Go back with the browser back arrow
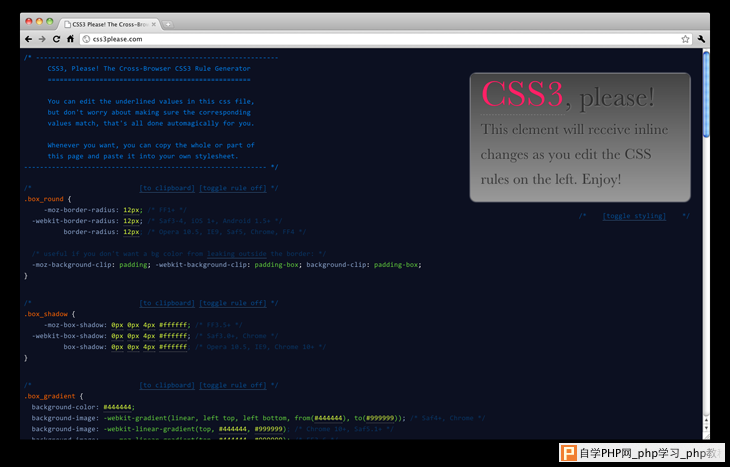This screenshot has height=467, width=730. [28, 39]
